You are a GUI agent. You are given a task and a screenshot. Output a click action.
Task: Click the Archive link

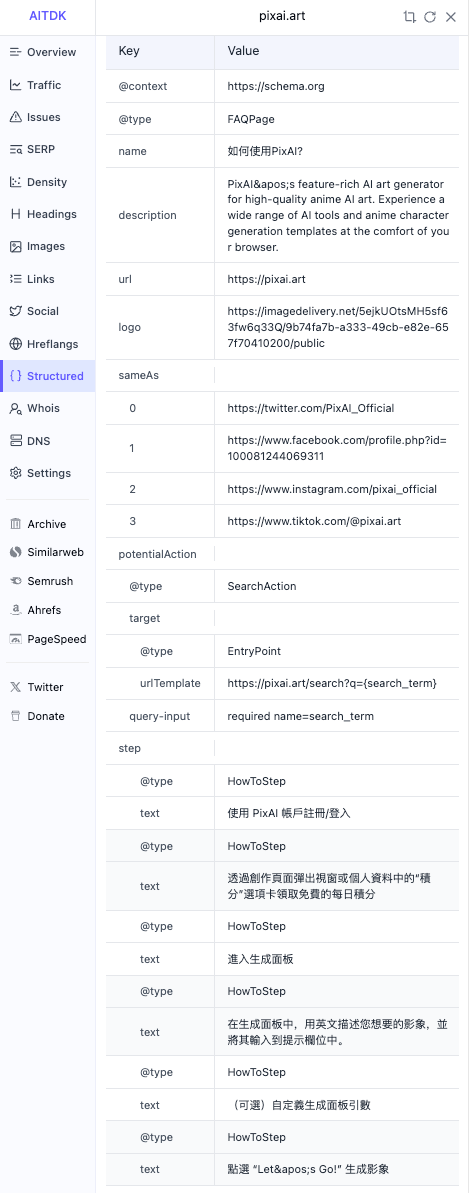click(48, 524)
